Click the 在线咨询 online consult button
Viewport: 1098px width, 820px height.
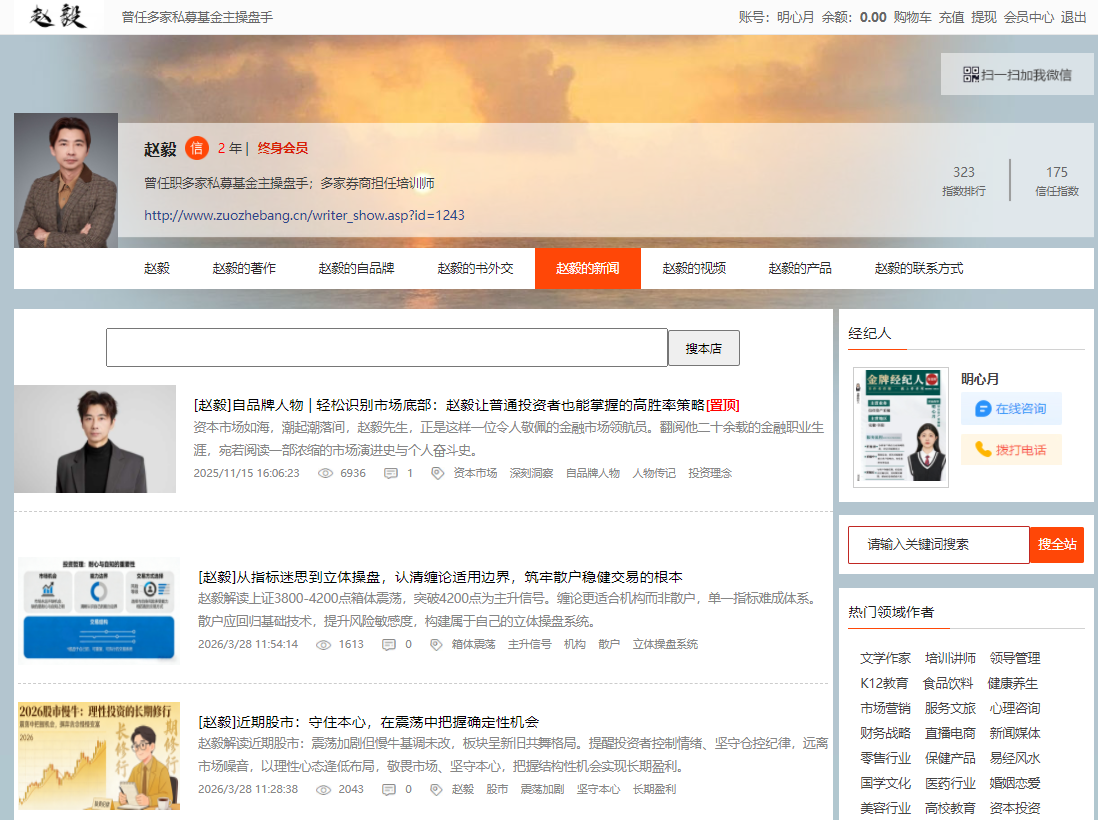pos(1011,408)
